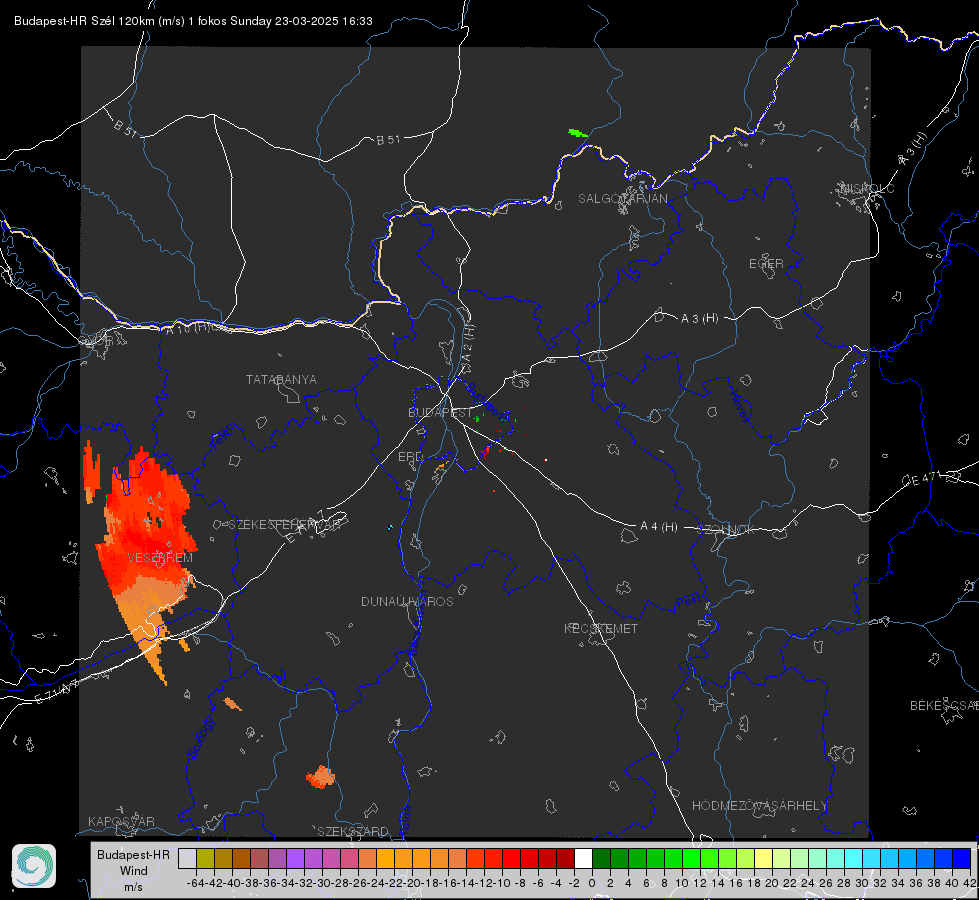Pick the darkest green swatch beside white
Screen dimensions: 979x900
point(601,858)
